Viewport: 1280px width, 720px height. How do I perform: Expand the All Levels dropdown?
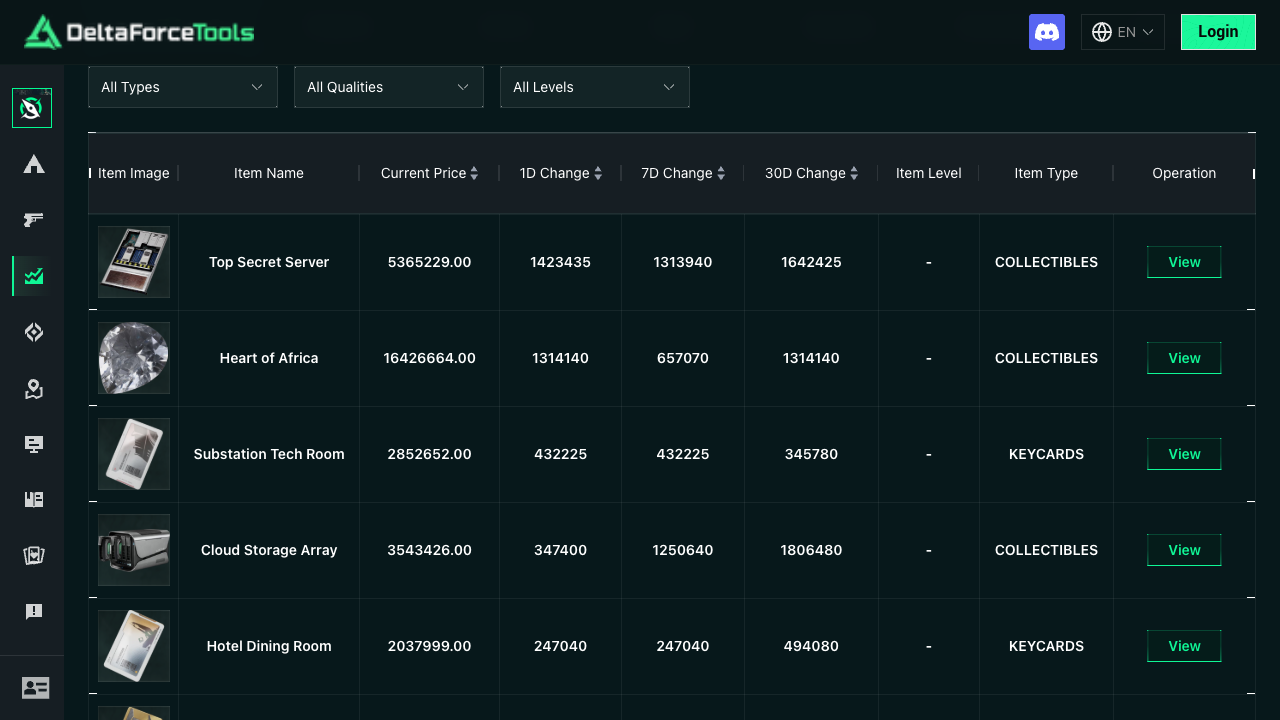[595, 87]
